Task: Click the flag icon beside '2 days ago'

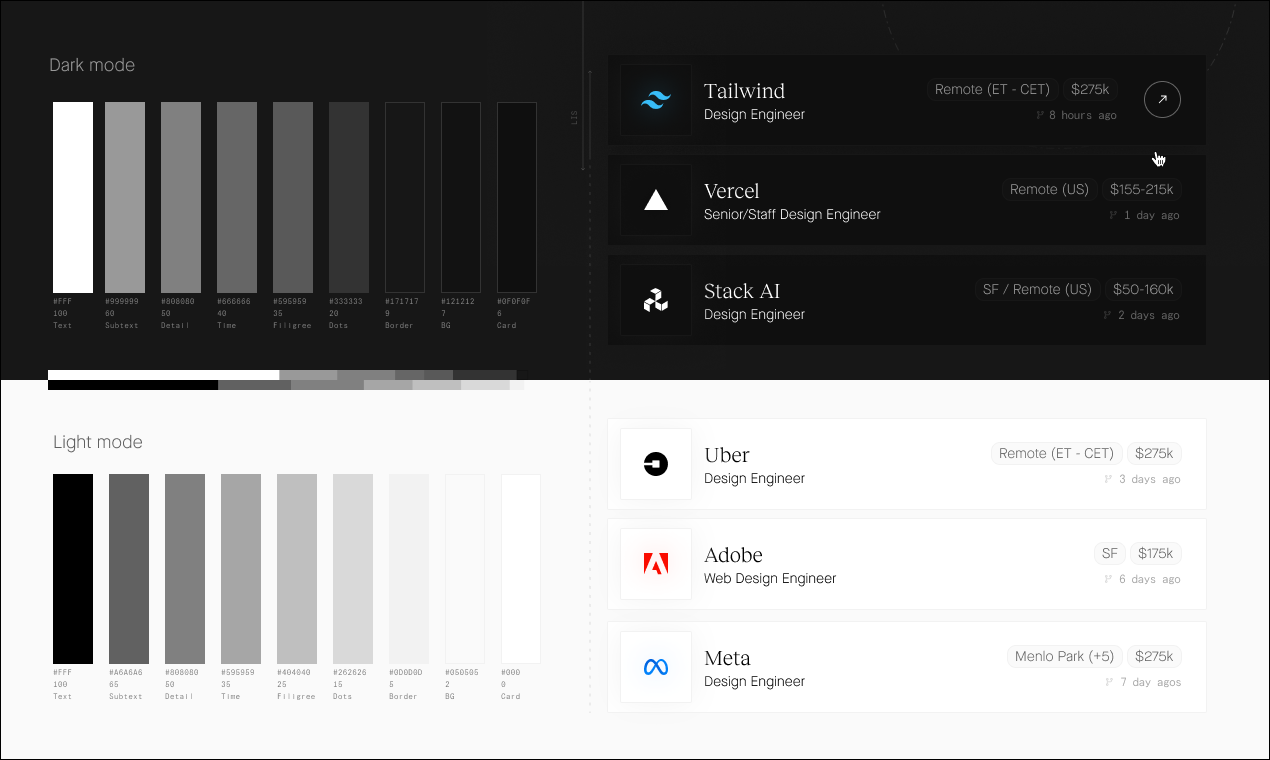Action: (1107, 315)
